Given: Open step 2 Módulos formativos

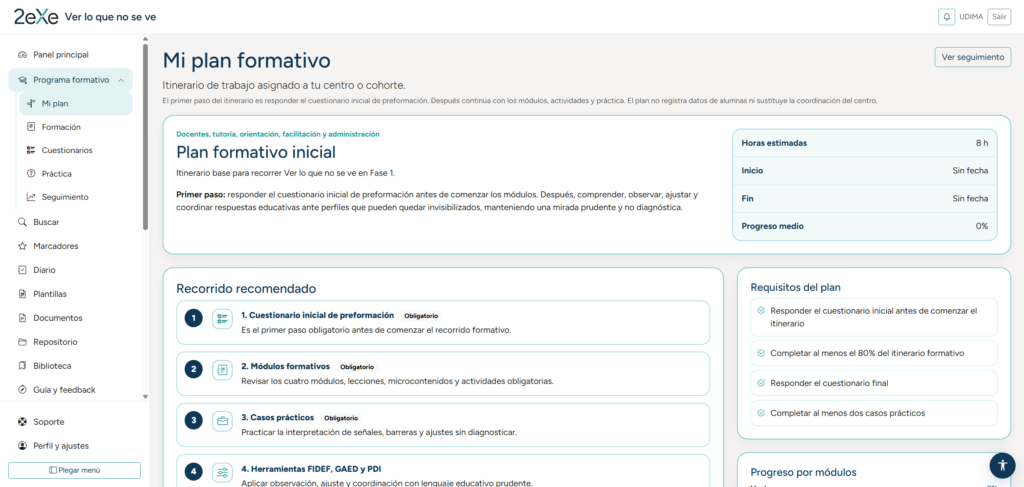Looking at the screenshot, I should (443, 373).
